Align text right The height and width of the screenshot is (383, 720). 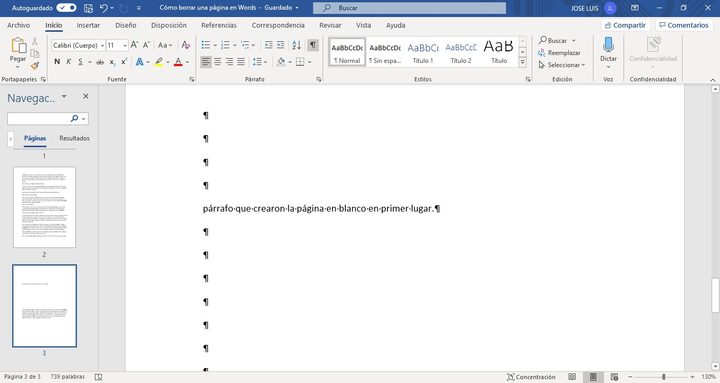[229, 62]
